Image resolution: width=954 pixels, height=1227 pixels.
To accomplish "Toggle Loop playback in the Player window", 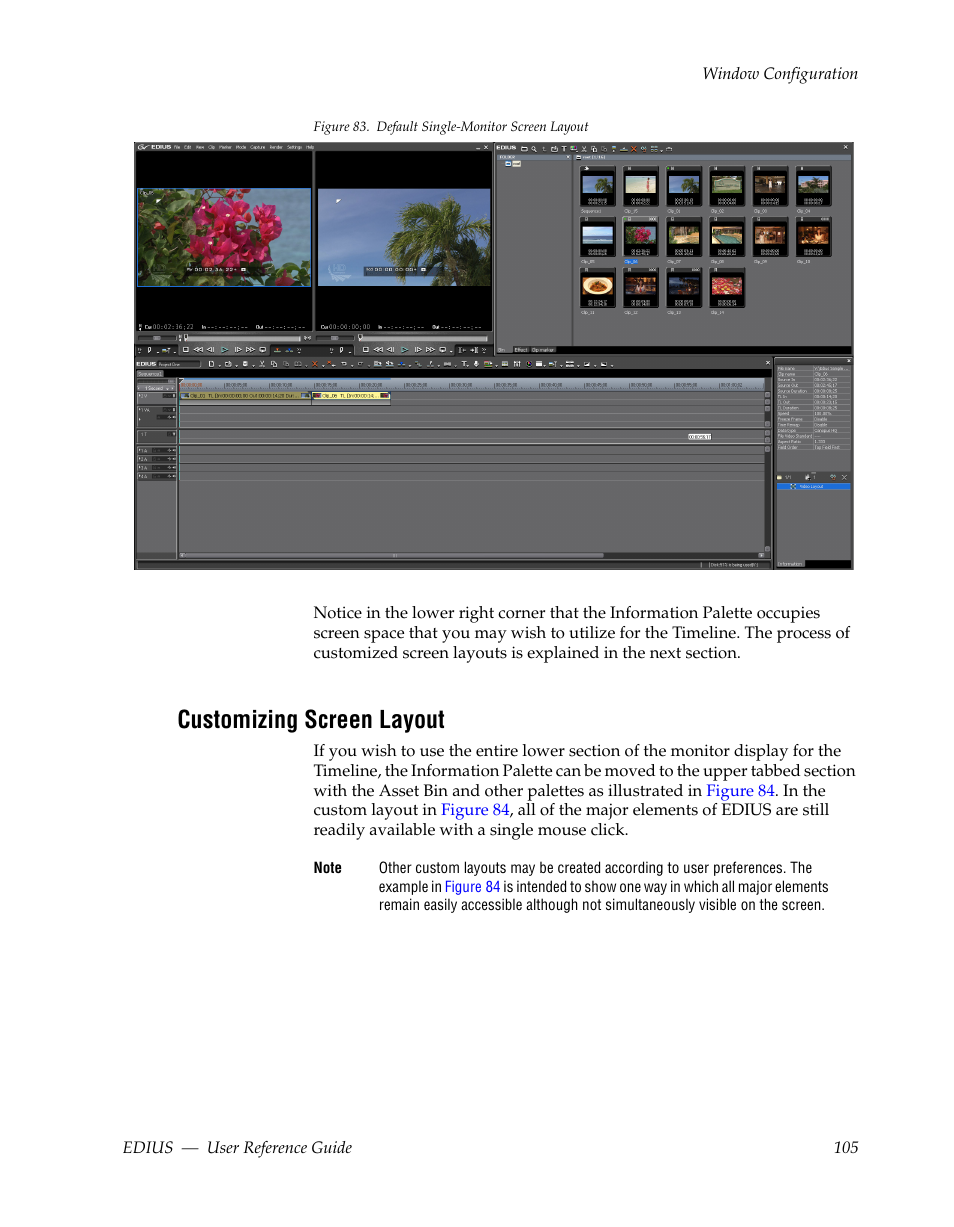I will [263, 350].
